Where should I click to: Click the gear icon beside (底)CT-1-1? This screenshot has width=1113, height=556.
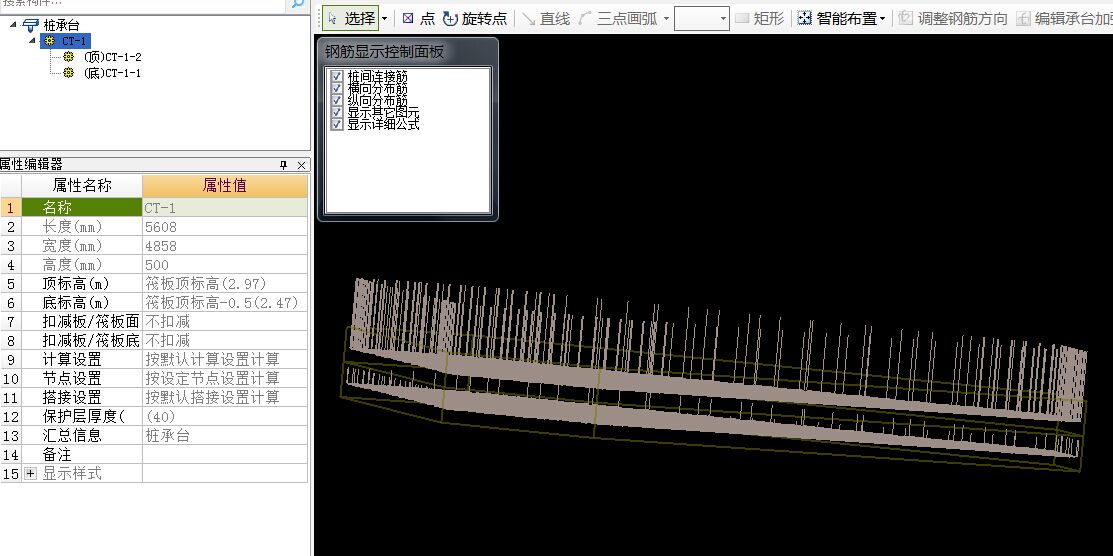coord(69,72)
